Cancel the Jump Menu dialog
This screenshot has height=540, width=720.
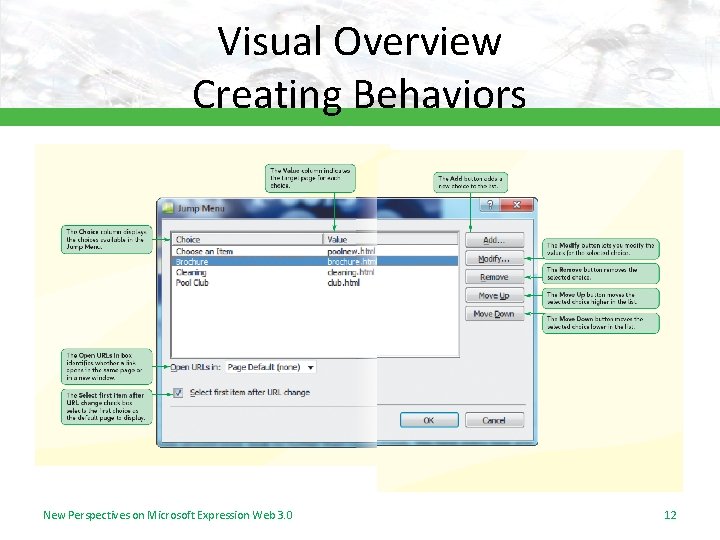coord(495,420)
